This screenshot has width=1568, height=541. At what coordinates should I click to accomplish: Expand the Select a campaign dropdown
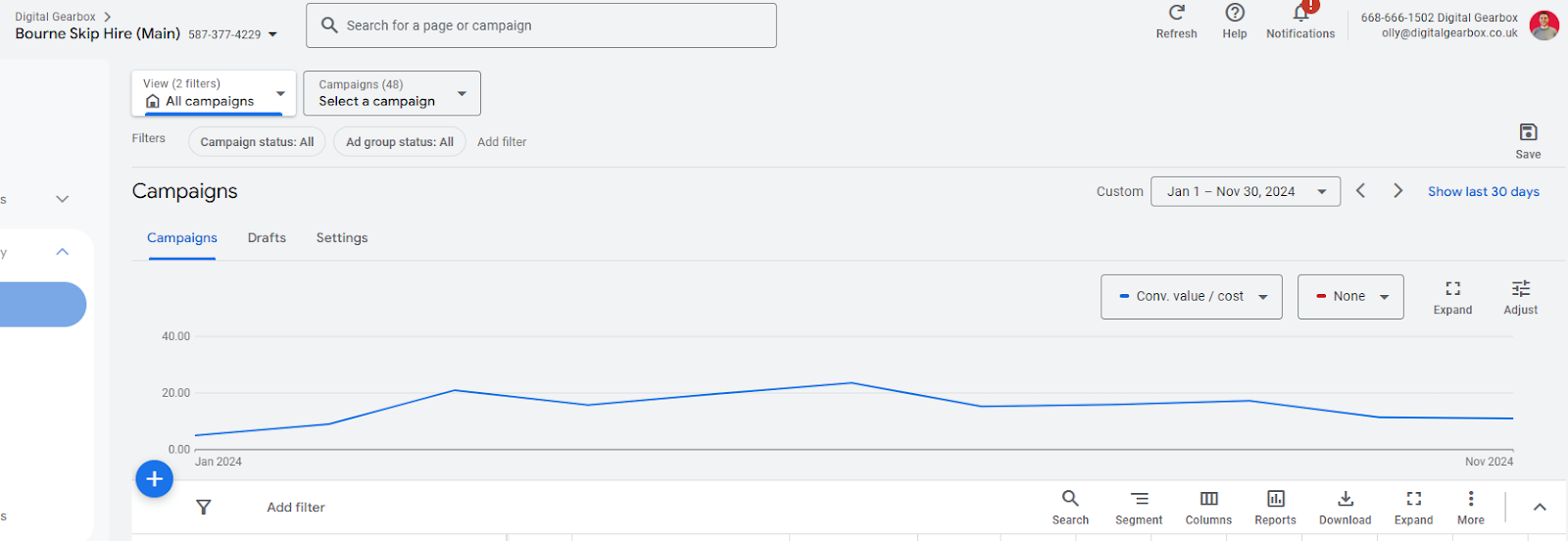pos(392,93)
